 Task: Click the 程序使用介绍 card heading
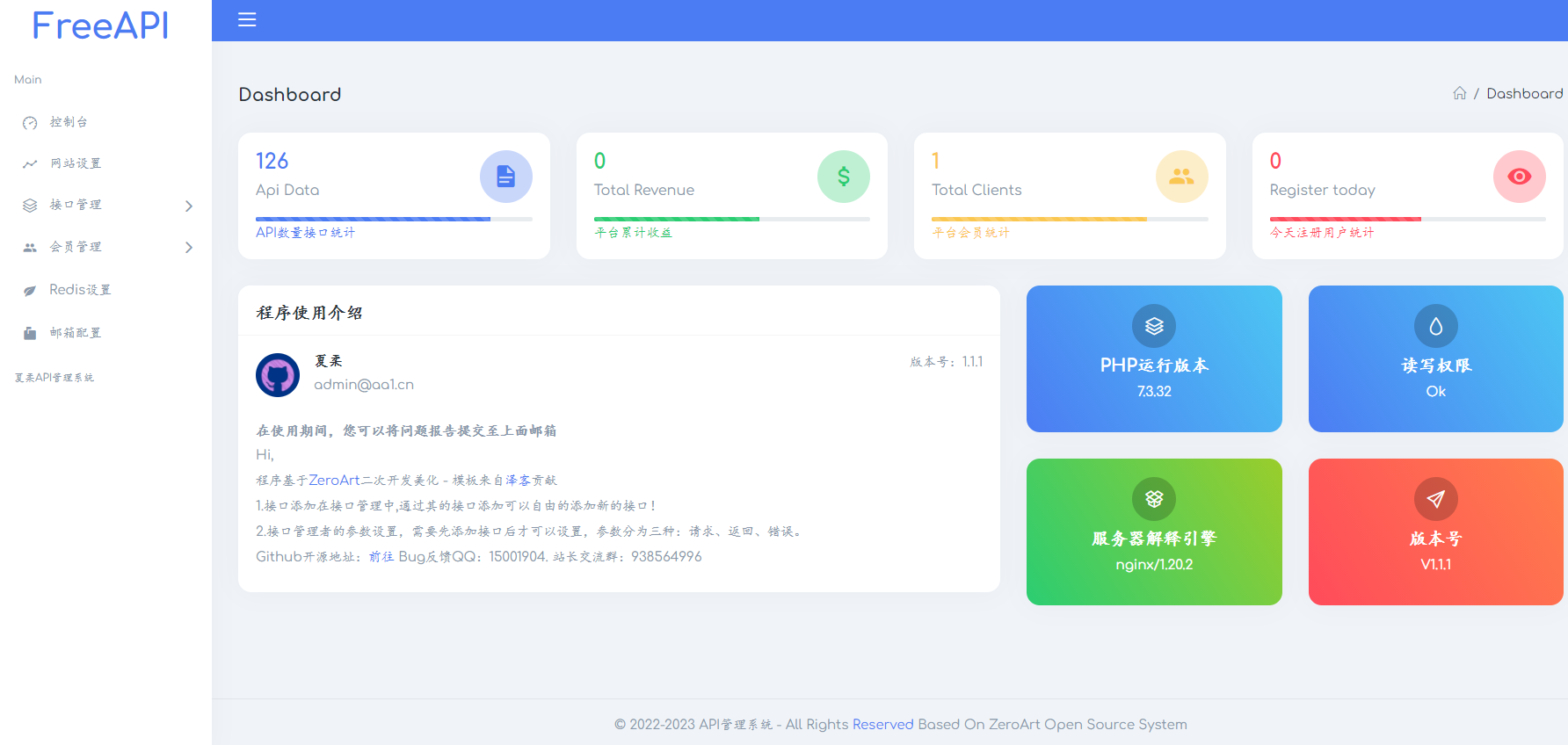pyautogui.click(x=309, y=313)
